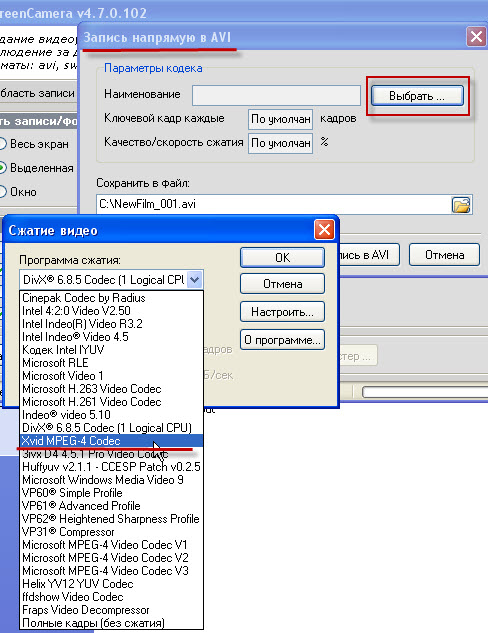
Task: Click the Наименование codec name field
Action: pyautogui.click(x=276, y=95)
